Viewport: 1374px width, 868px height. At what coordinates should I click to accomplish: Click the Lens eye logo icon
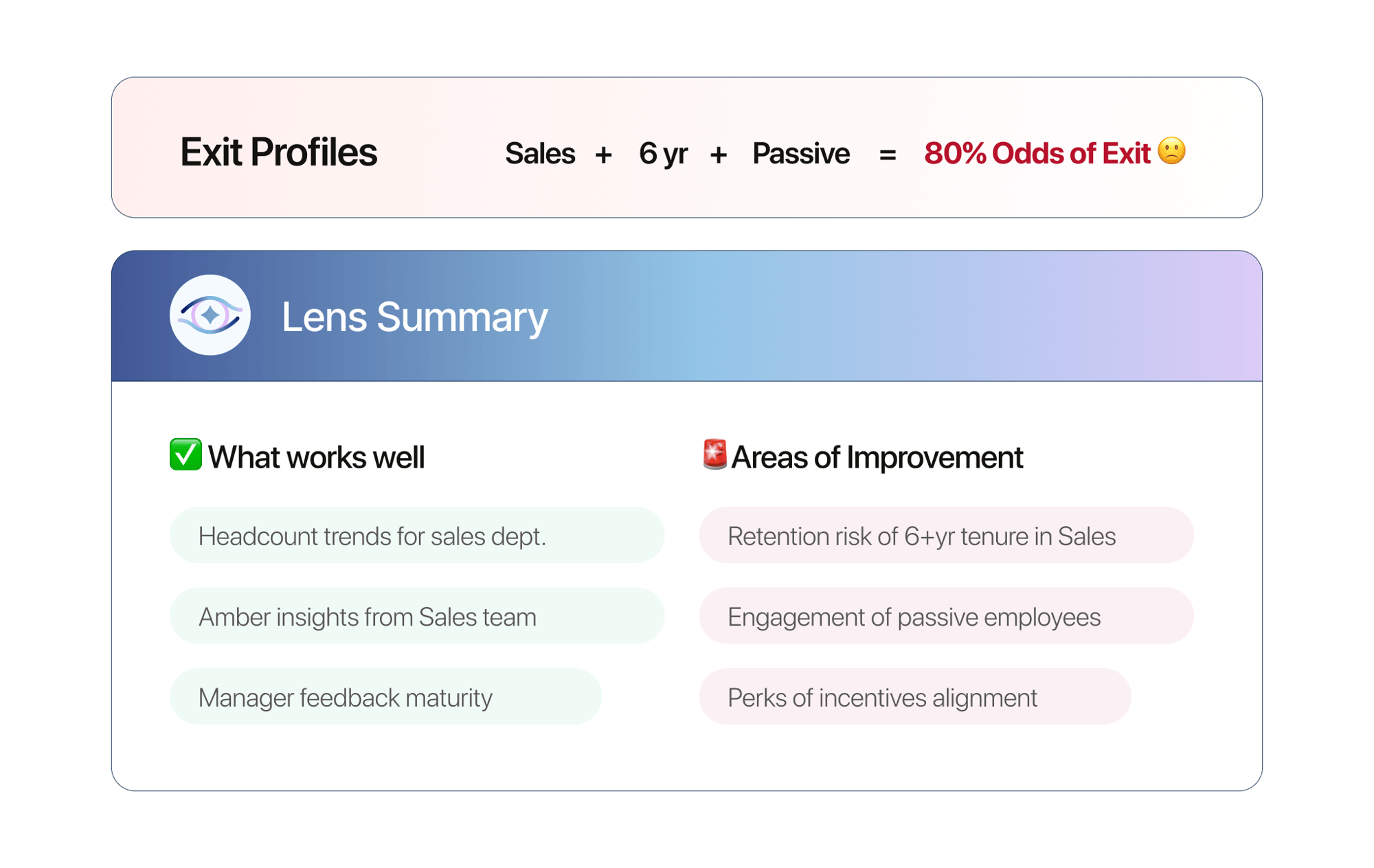(210, 315)
